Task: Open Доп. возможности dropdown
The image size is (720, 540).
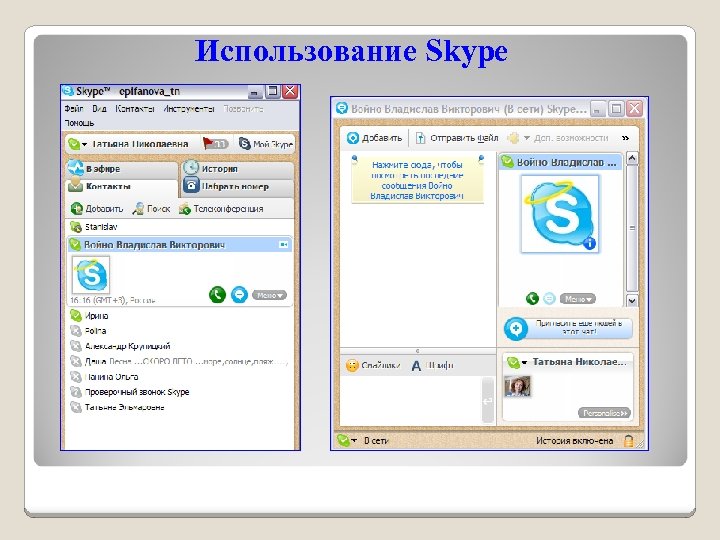Action: pos(558,138)
